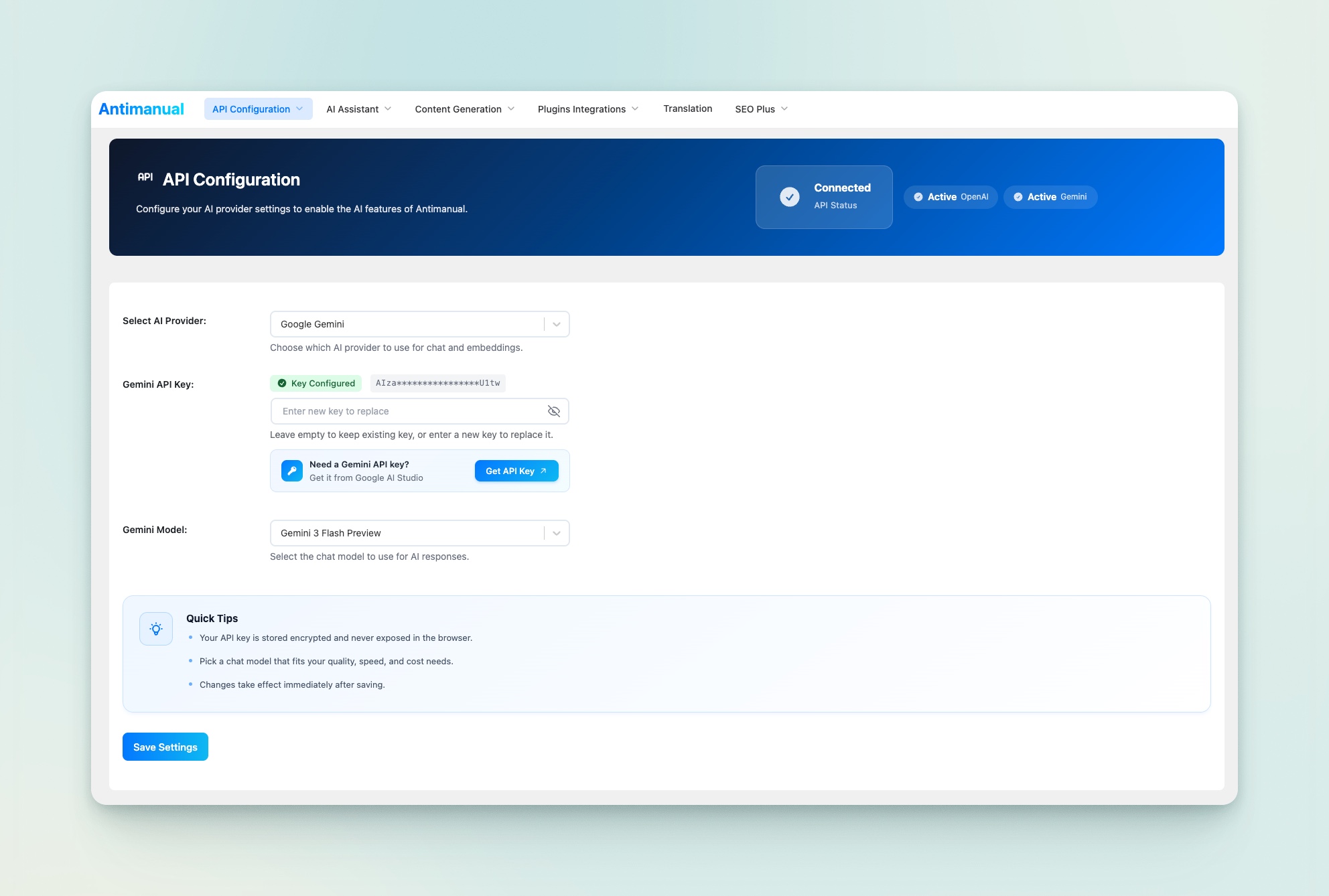This screenshot has height=896, width=1329.
Task: Open the AI Assistant menu
Action: (x=358, y=109)
